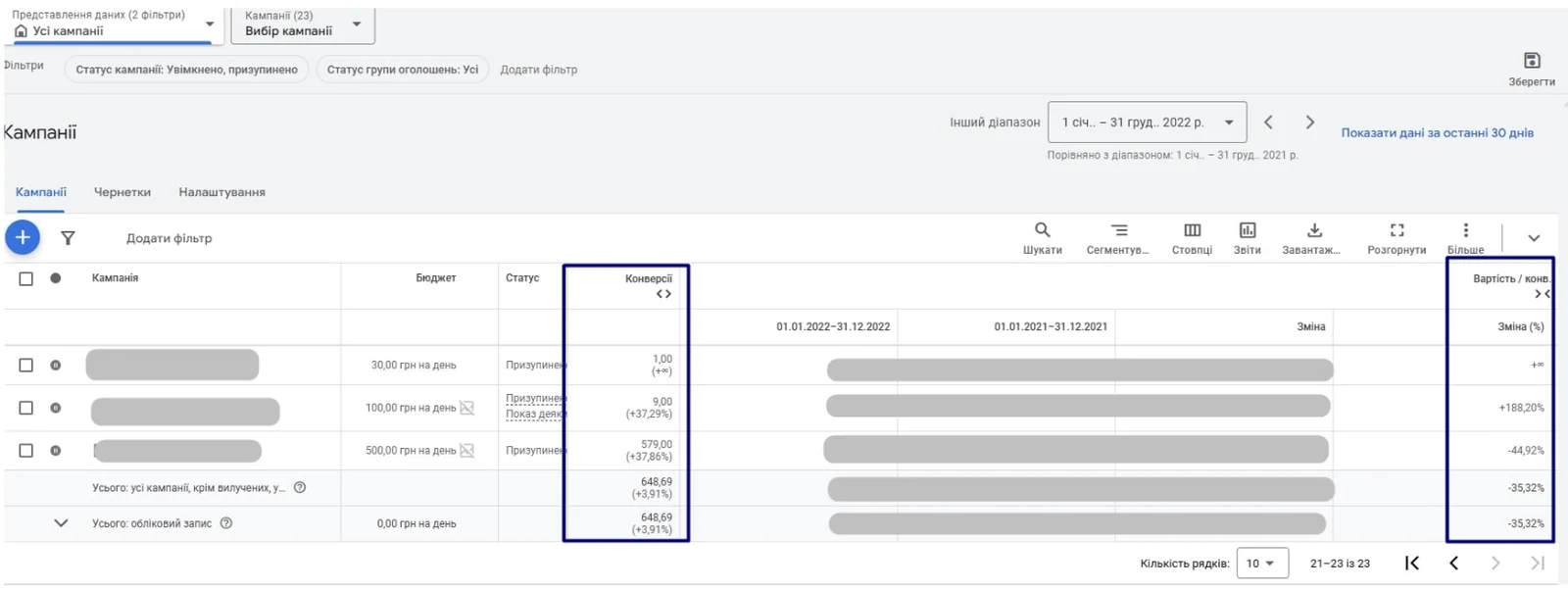Click the Розгорнути expand fullscreen tool
Viewport: 1568px width, 589px height.
coord(1396,237)
